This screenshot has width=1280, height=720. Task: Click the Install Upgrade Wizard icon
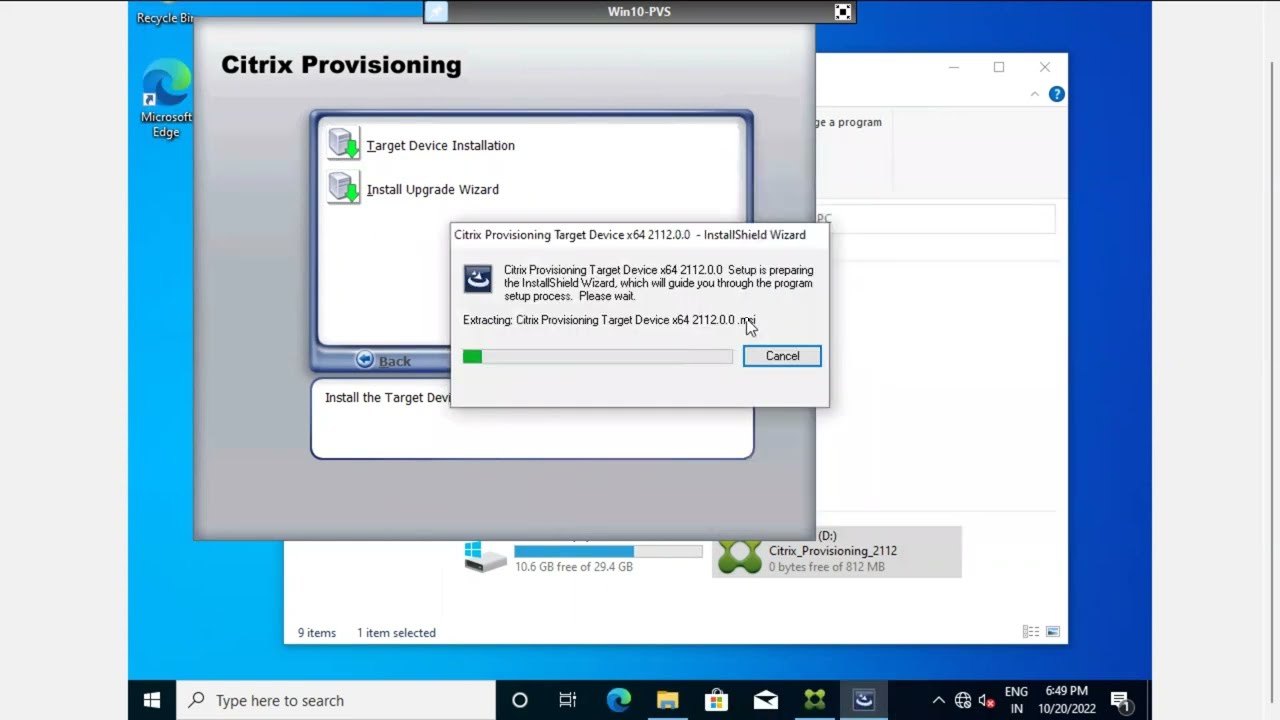tap(343, 187)
